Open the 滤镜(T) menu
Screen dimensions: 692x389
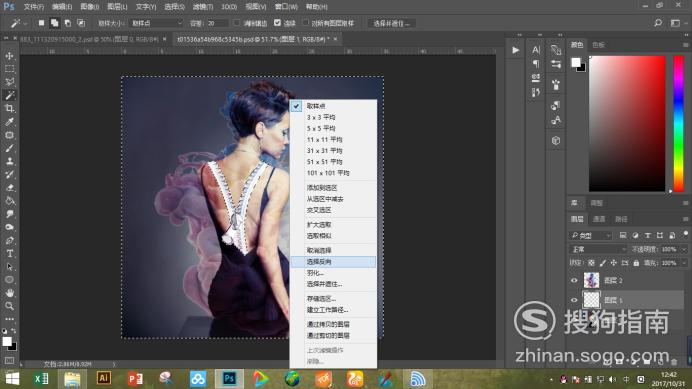tap(203, 7)
